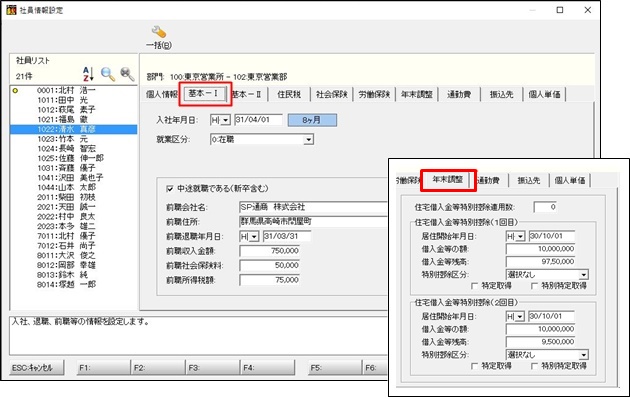The image size is (630, 398).
Task: Click ESC:キャンセル button
Action: pos(37,367)
